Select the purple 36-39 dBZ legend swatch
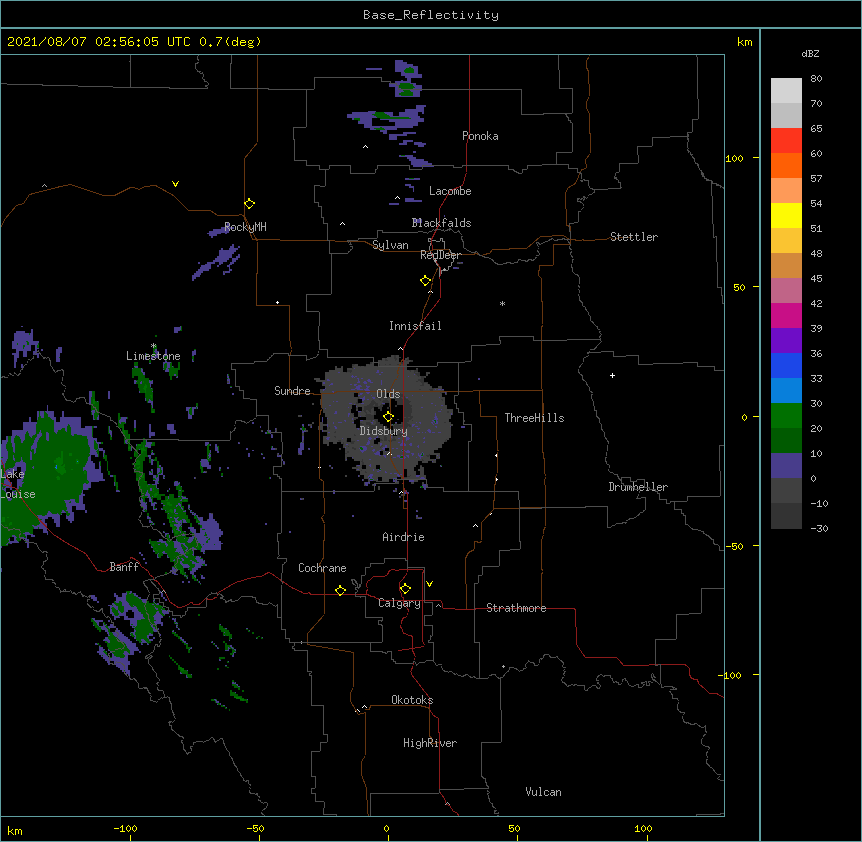 (x=786, y=341)
